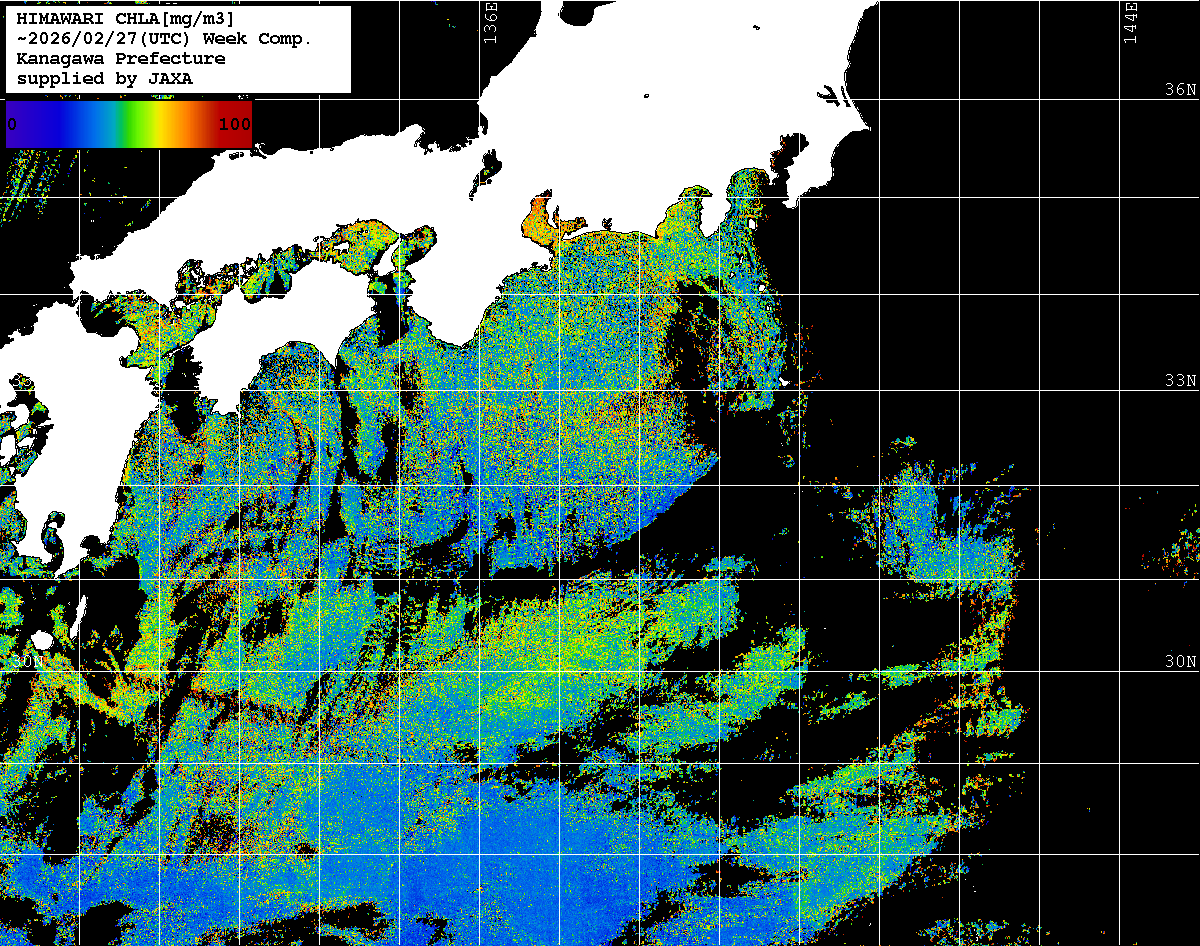Click the 144E longitude label
Screen dimensions: 1200x946
(1130, 22)
